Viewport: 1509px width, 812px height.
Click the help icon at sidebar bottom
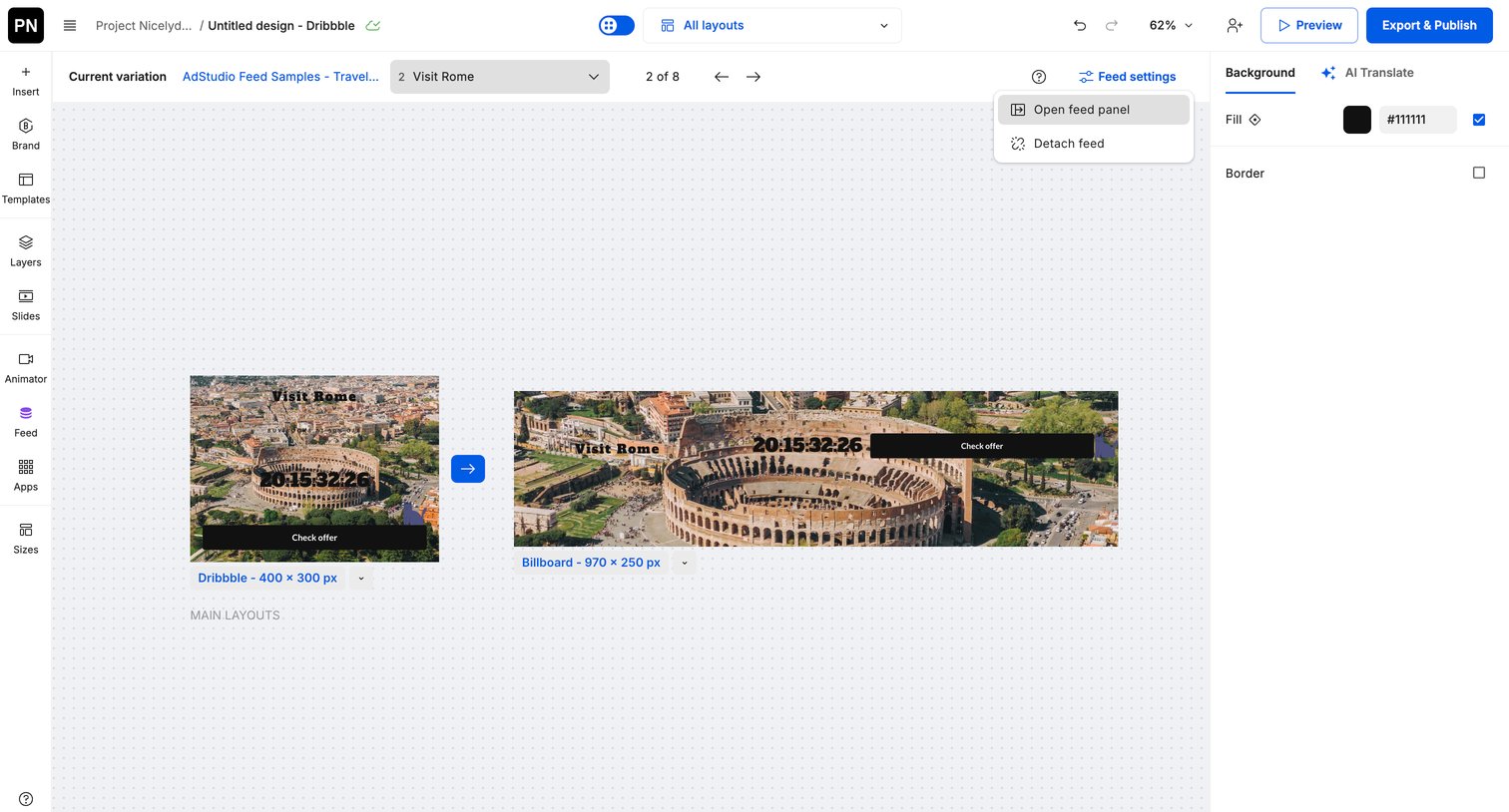pyautogui.click(x=26, y=799)
